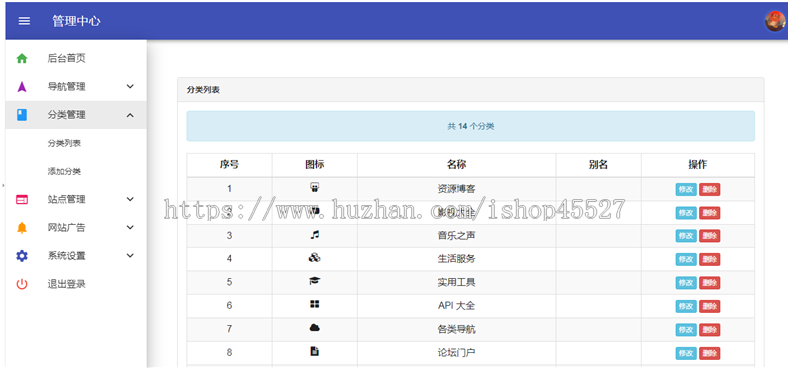The image size is (790, 370).
Task: Expand 网站广告 chevron
Action: click(130, 227)
